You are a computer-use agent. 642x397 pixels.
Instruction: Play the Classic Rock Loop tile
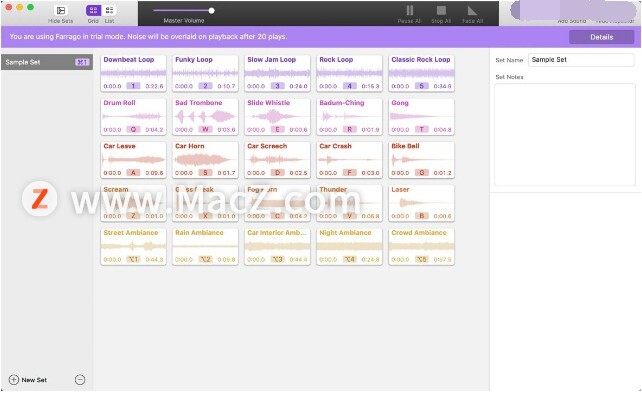(421, 73)
